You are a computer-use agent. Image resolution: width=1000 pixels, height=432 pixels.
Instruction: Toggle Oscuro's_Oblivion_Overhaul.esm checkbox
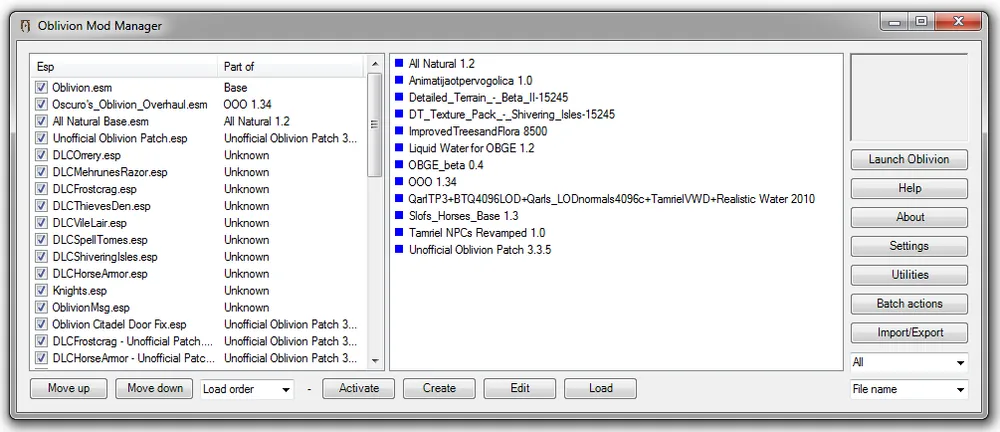tap(42, 104)
